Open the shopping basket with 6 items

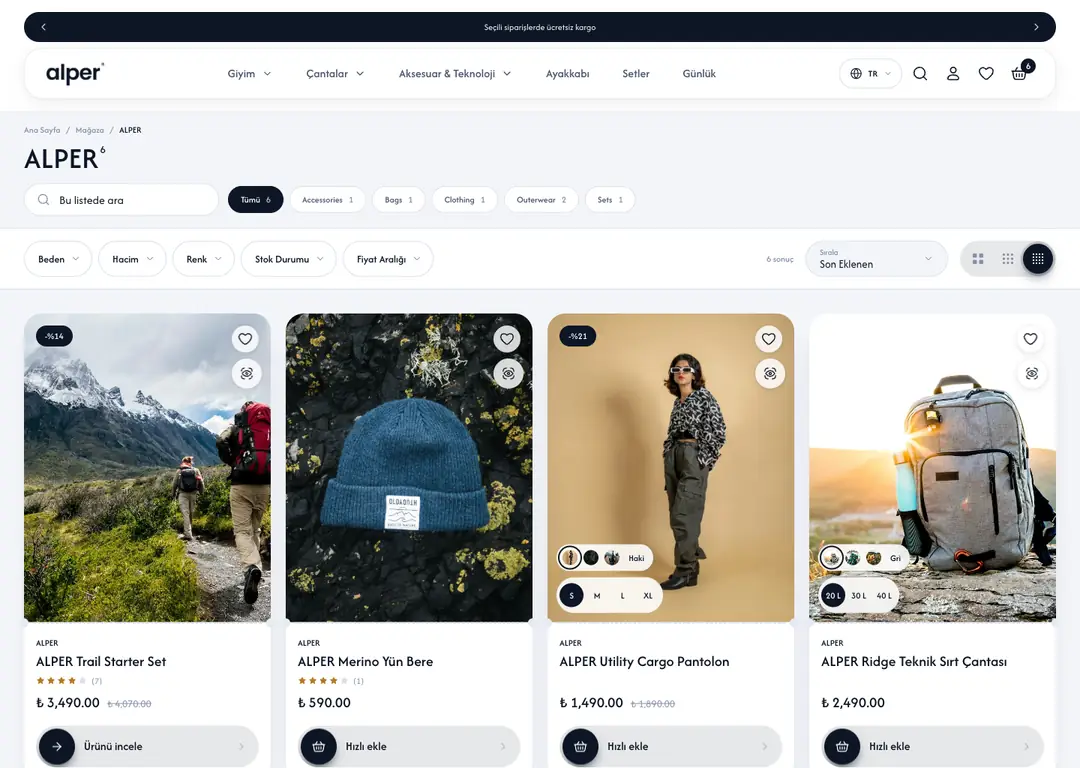coord(1021,72)
